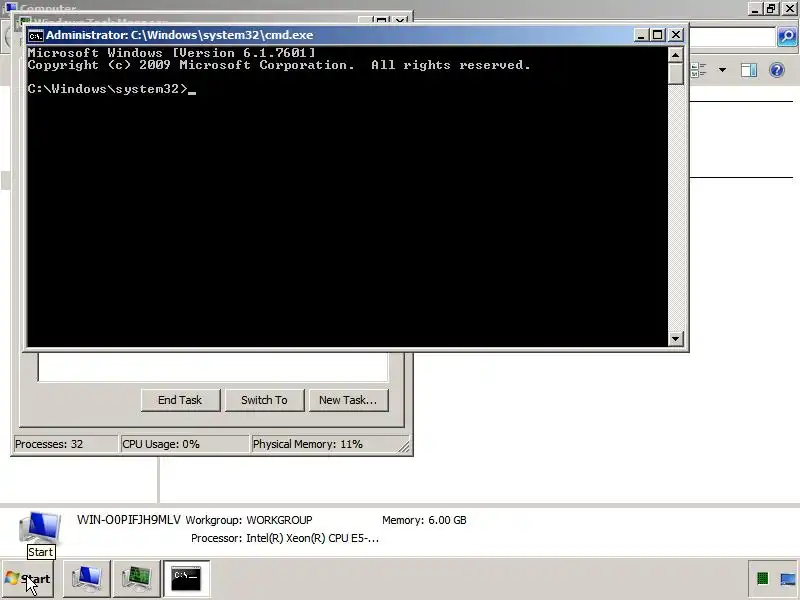Click the Processor Intel Xeon text
Viewport: 800px width, 600px height.
tap(285, 538)
